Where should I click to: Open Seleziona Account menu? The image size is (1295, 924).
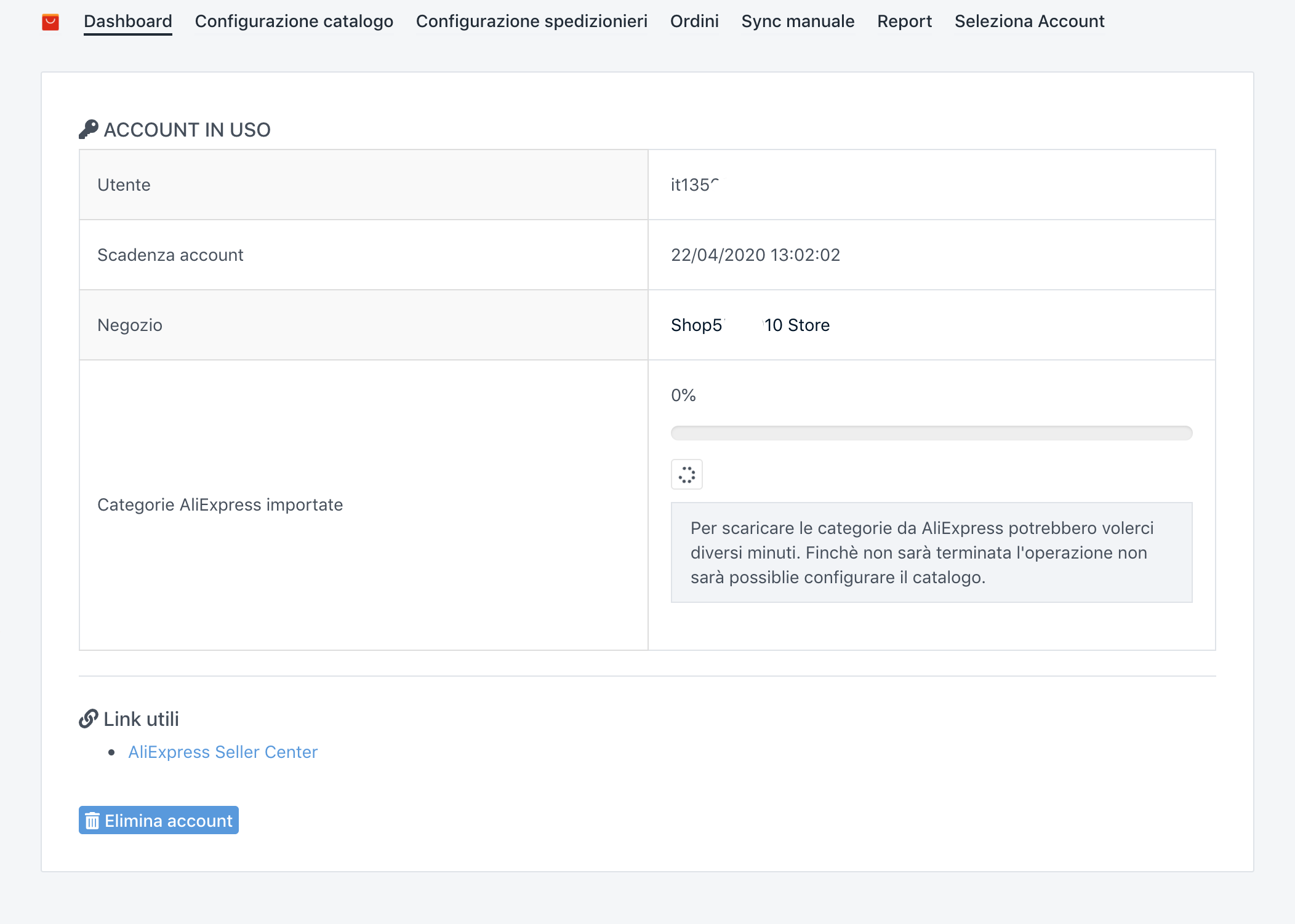(1029, 22)
